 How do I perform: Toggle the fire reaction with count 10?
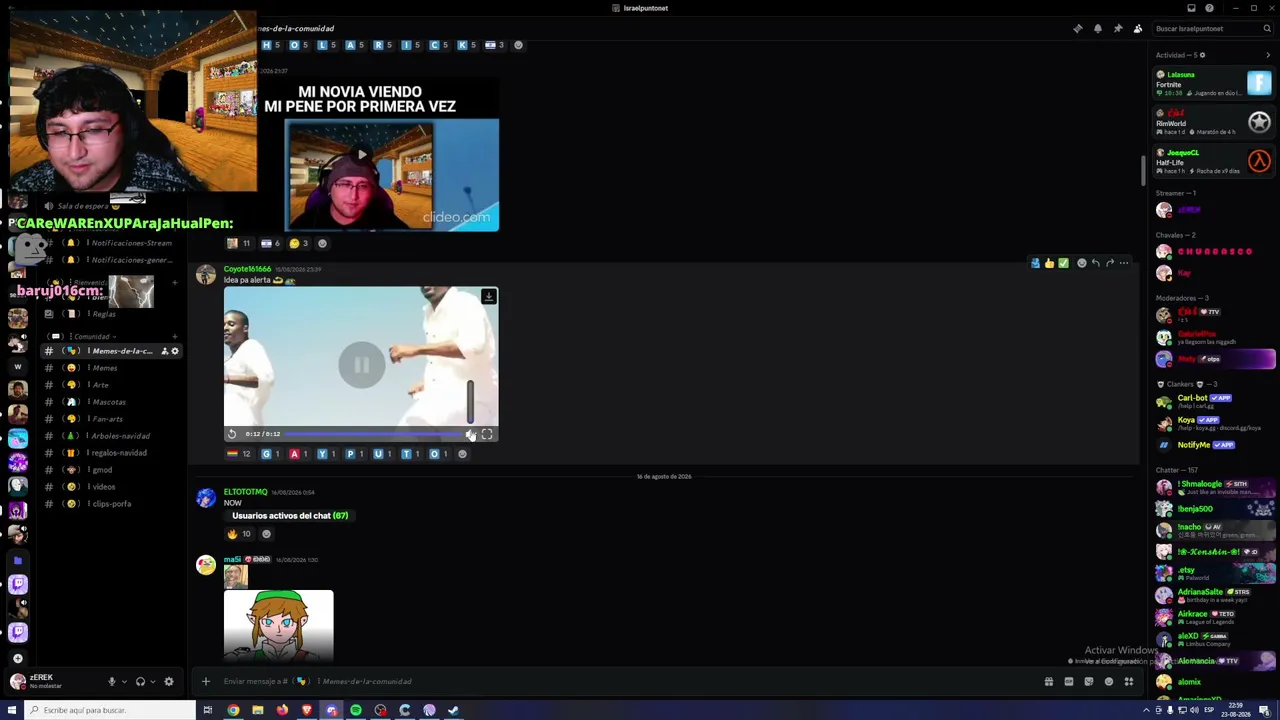[239, 534]
